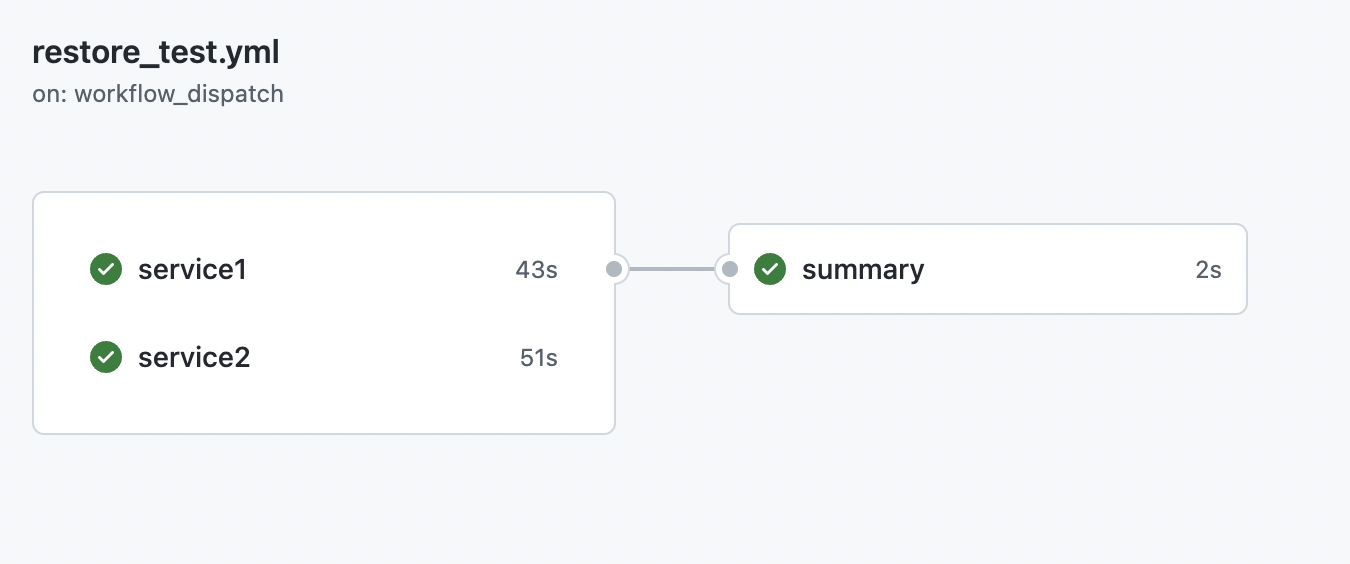
Task: Click the on: workflow_dispatch trigger text
Action: [158, 95]
